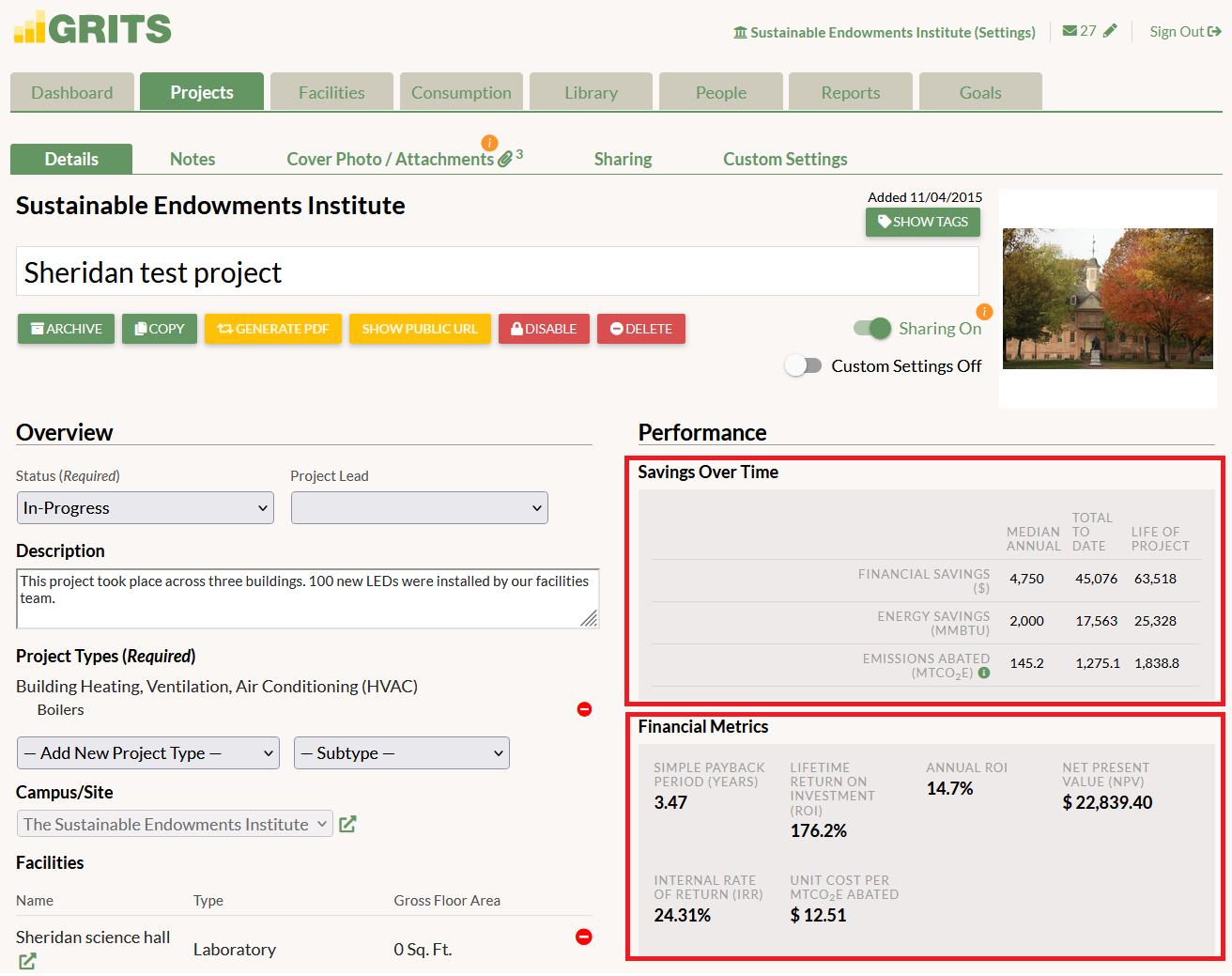The width and height of the screenshot is (1232, 976).
Task: Click the Copy button
Action: click(160, 329)
